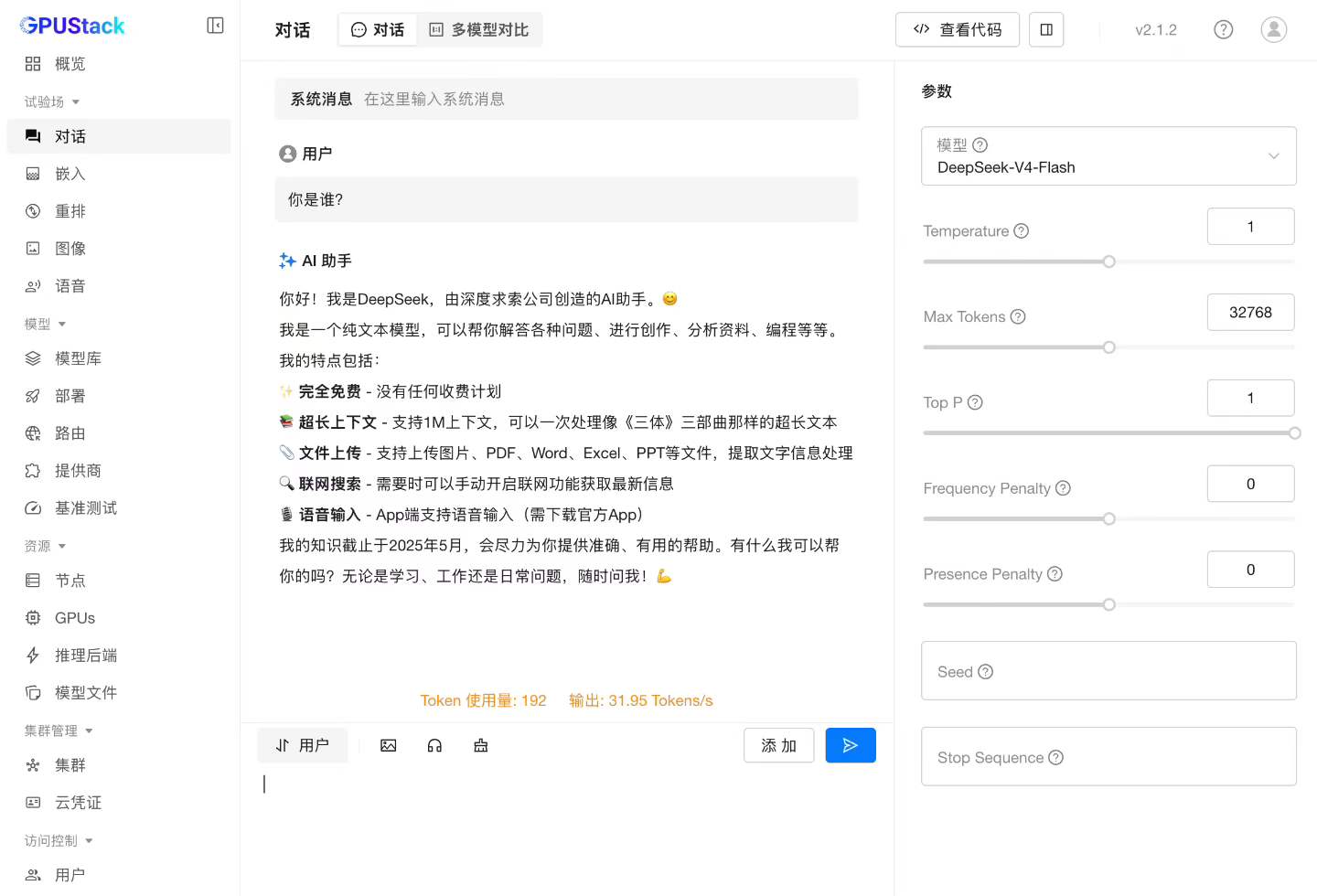Show Top P help tooltip

pos(975,402)
